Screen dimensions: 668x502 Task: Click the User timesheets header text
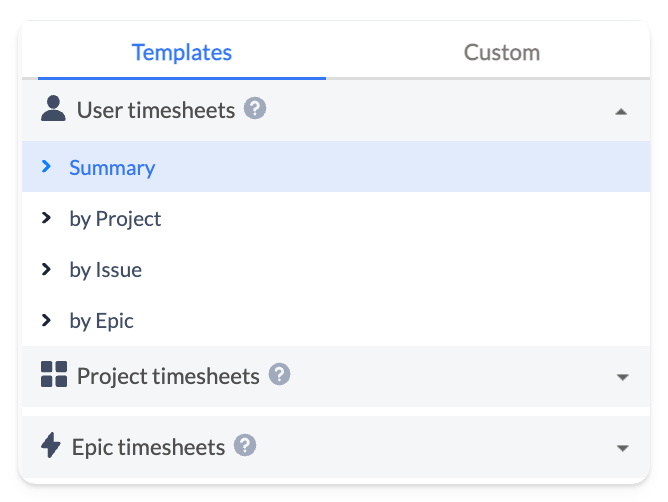coord(156,110)
